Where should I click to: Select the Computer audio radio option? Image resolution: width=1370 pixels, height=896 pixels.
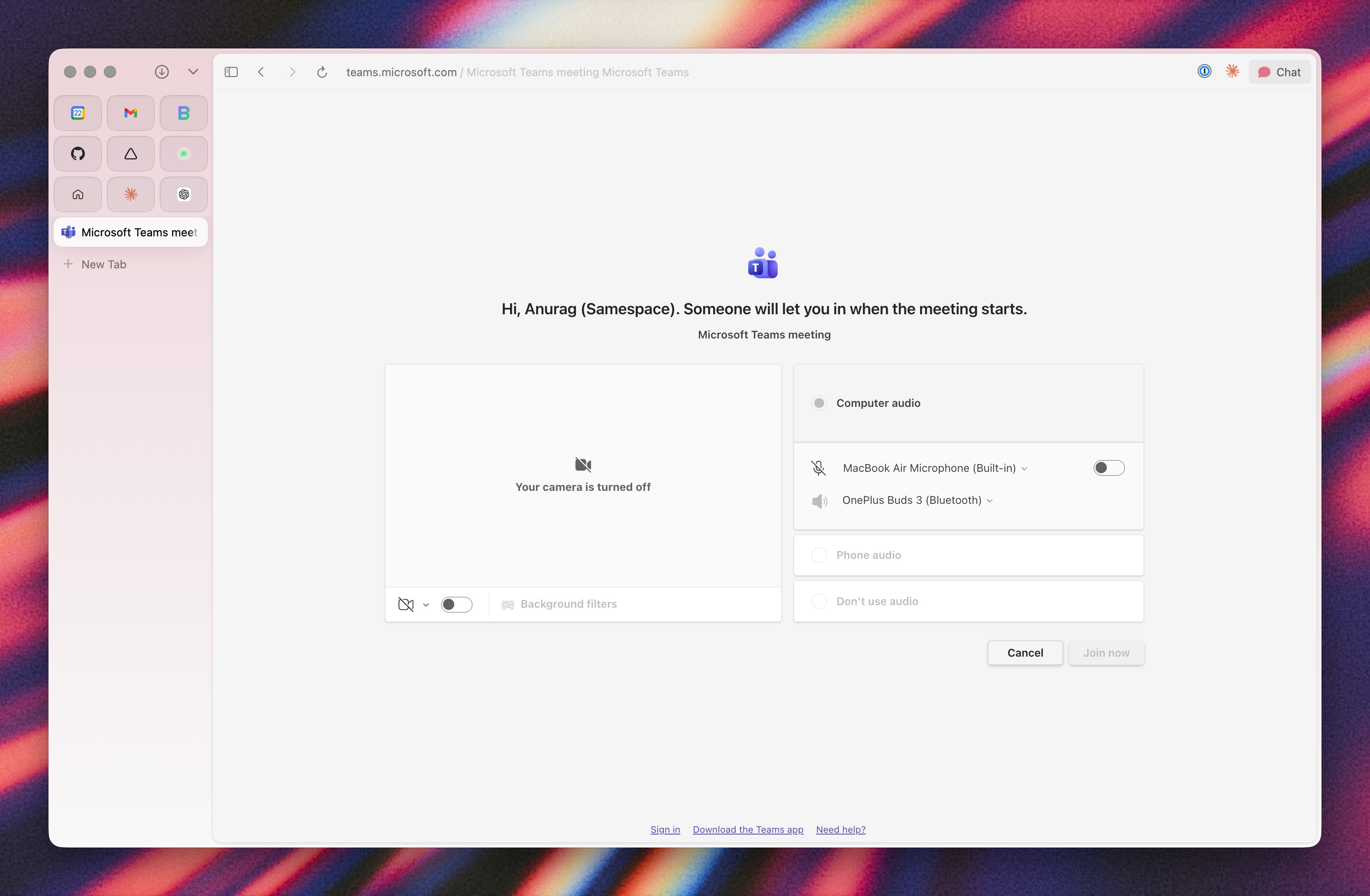click(x=819, y=403)
